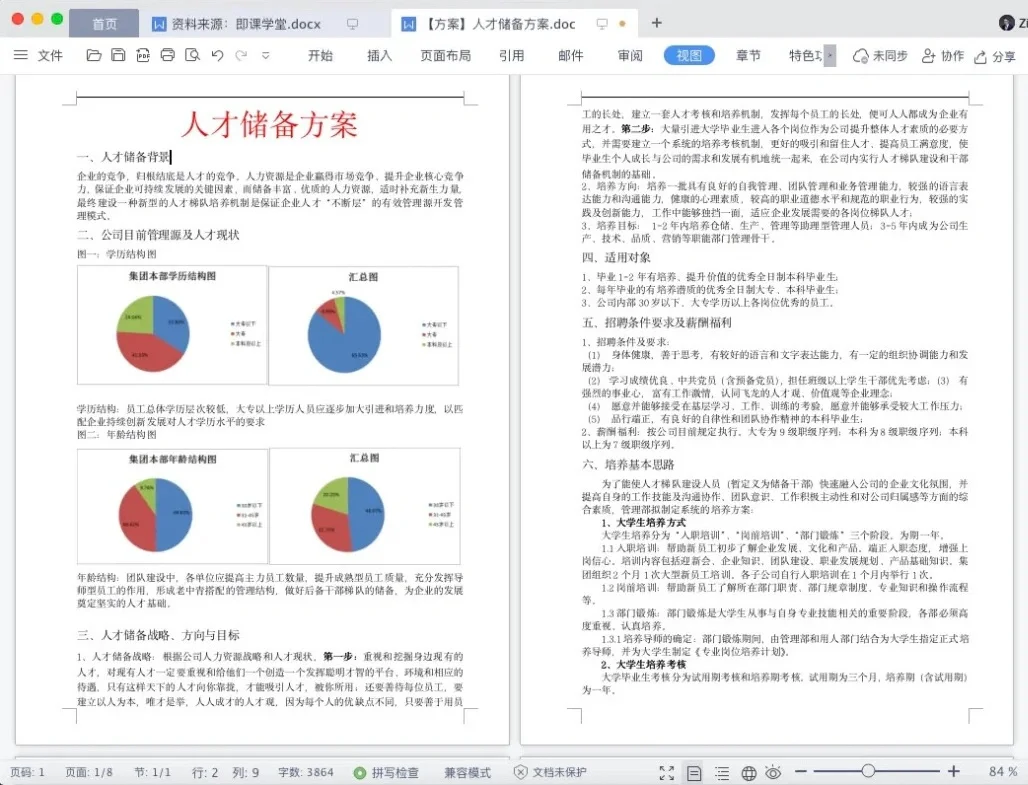Click status bar 行: 2 entry
Screen dimensions: 1028x785
[x=205, y=773]
